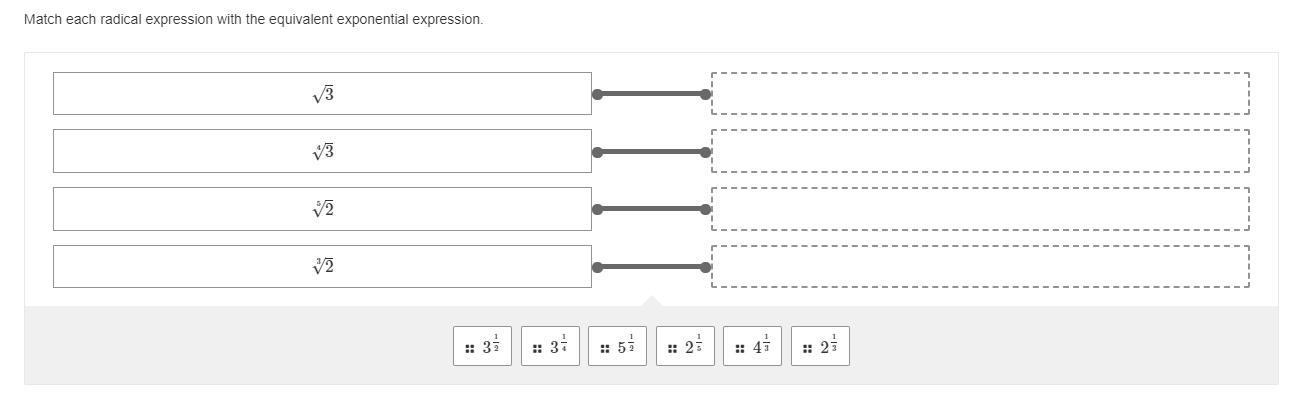Click the drag handle on the 3^(1/4) tile
This screenshot has width=1295, height=413.
pos(537,349)
